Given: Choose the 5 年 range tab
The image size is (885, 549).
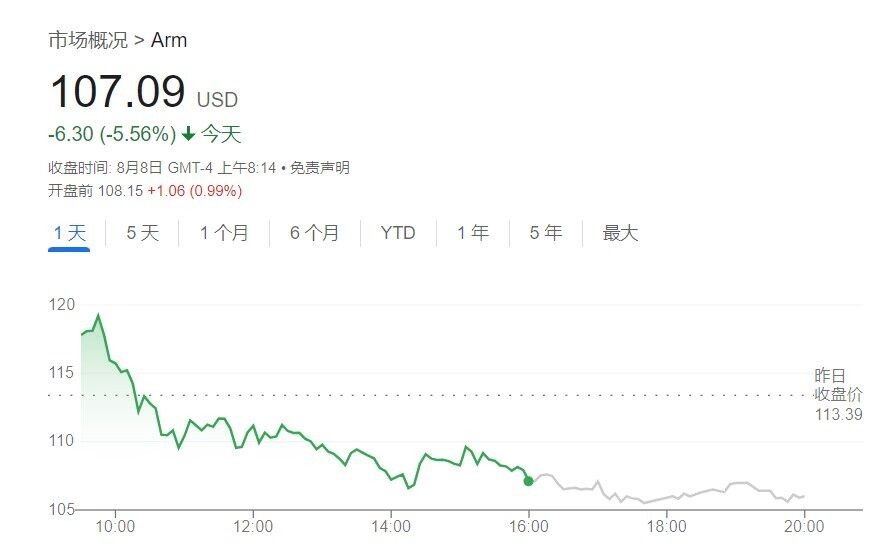Looking at the screenshot, I should point(545,233).
